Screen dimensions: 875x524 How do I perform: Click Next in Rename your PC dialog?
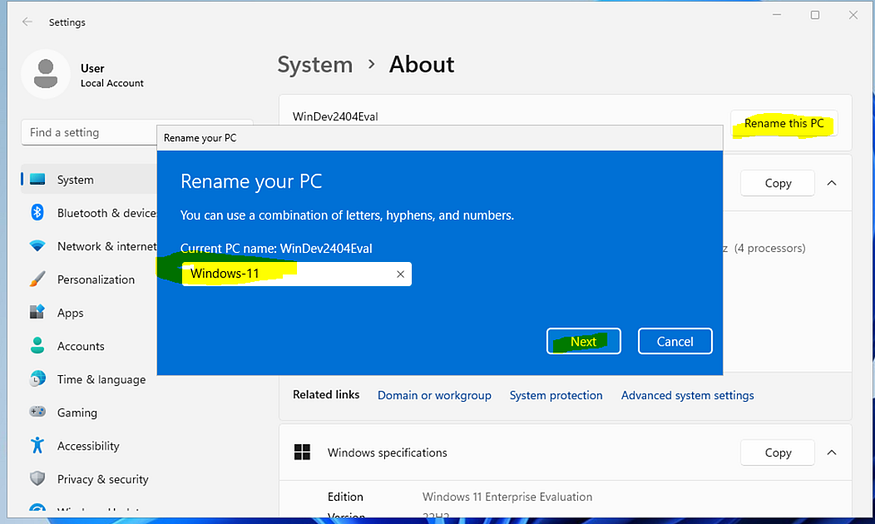(583, 341)
